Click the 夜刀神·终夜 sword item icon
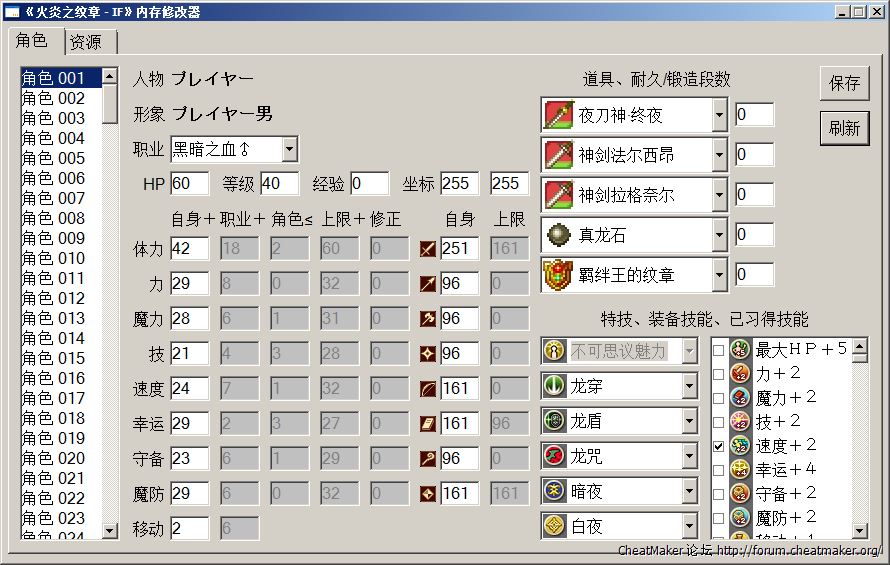Viewport: 890px width, 565px height. click(x=558, y=115)
